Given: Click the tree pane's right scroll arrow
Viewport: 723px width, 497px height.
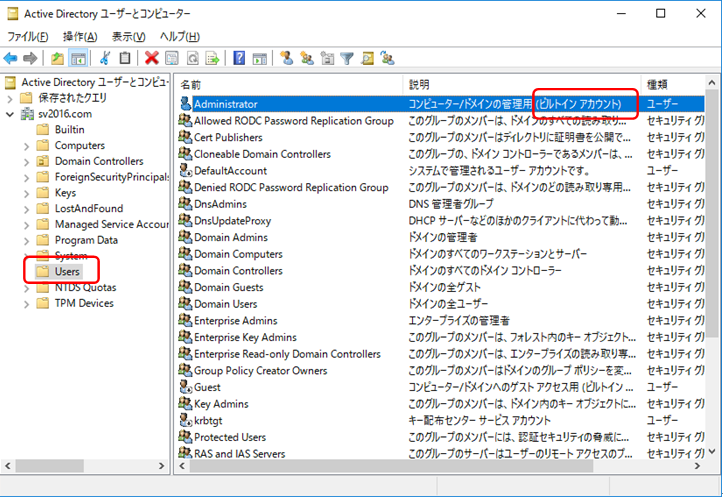Looking at the screenshot, I should click(161, 466).
